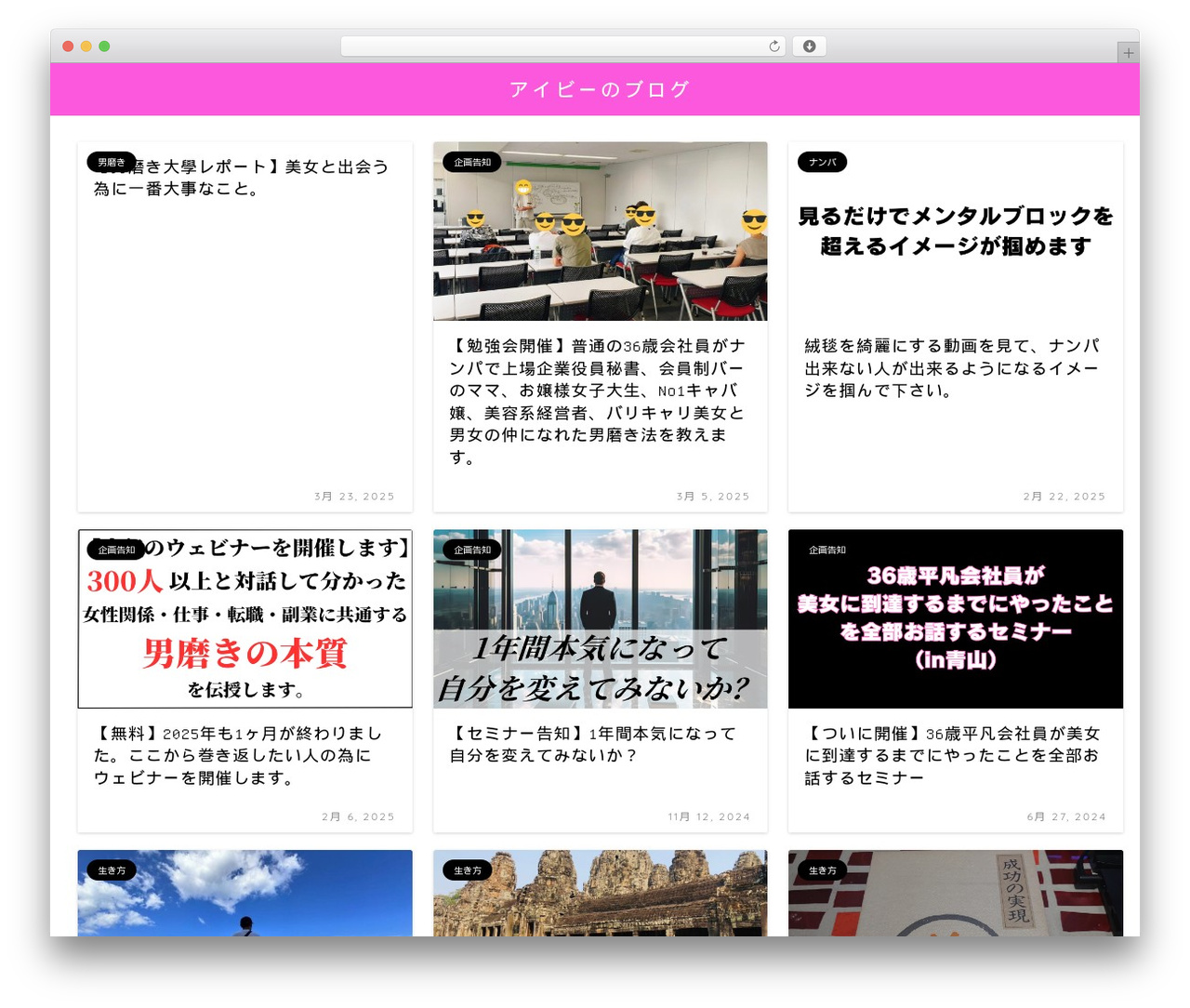Viewport: 1190px width, 1008px height.
Task: Click the date 3月 5, 2025
Action: click(713, 497)
